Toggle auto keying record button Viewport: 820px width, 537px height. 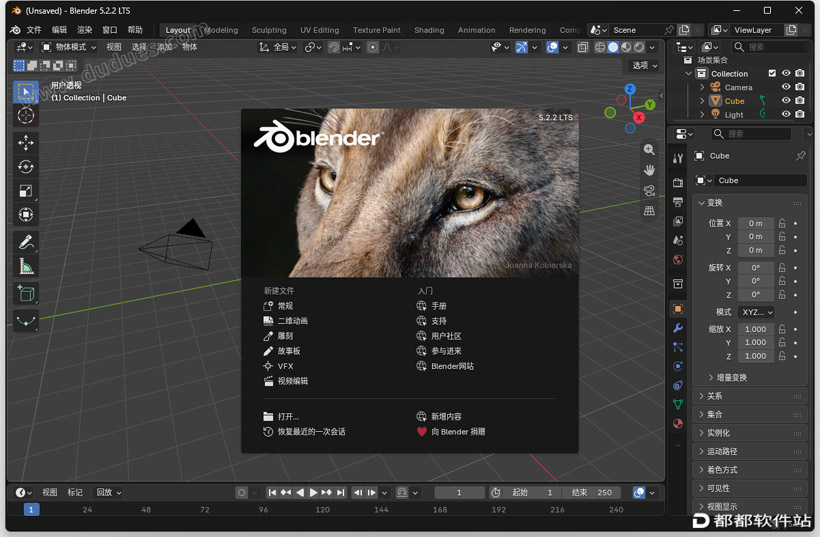click(x=241, y=493)
